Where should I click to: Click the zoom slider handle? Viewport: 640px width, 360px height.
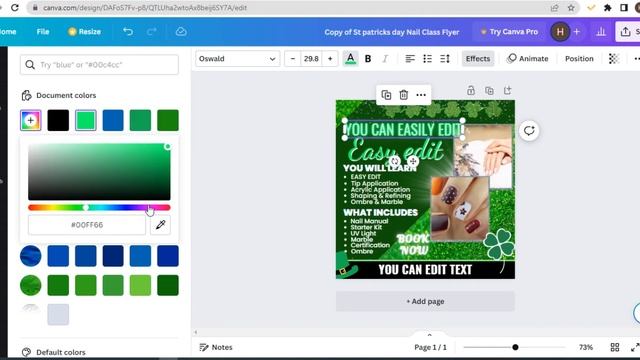pyautogui.click(x=515, y=347)
